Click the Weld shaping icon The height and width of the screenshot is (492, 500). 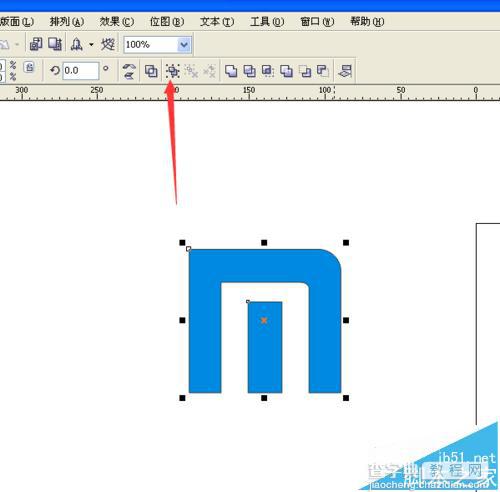231,71
